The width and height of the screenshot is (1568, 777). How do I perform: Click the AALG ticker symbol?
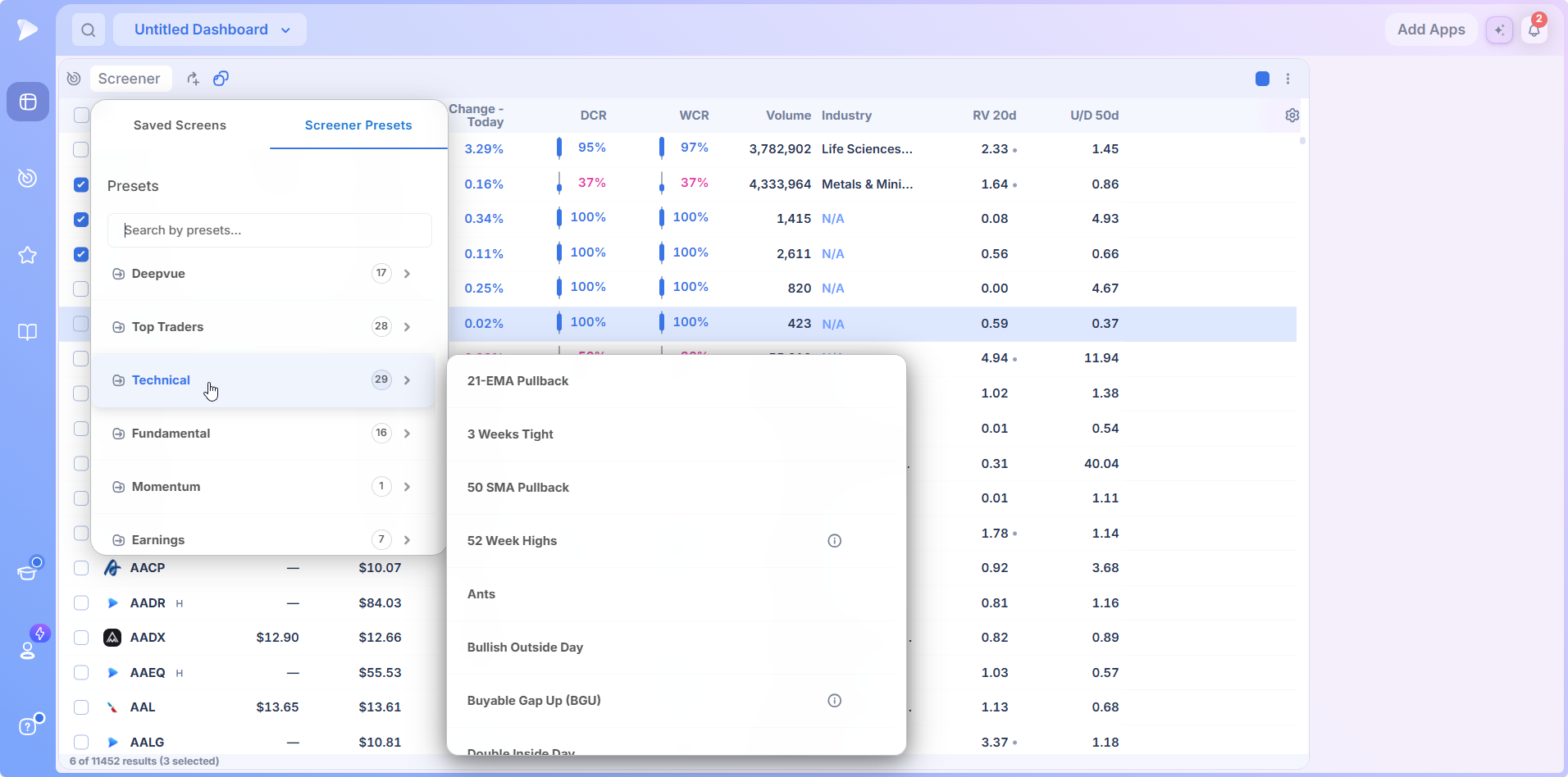coord(147,743)
